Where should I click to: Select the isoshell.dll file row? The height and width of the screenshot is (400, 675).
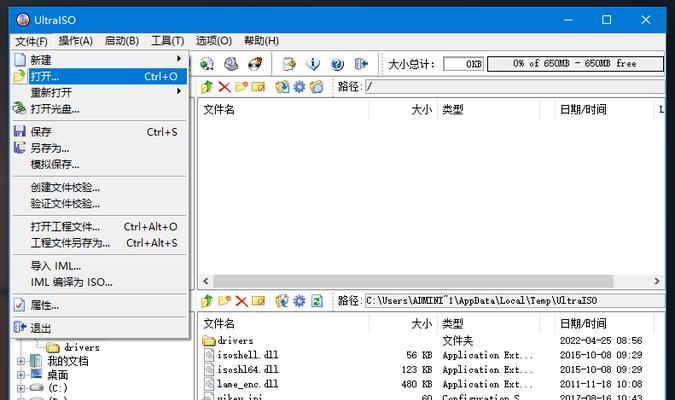(x=430, y=355)
